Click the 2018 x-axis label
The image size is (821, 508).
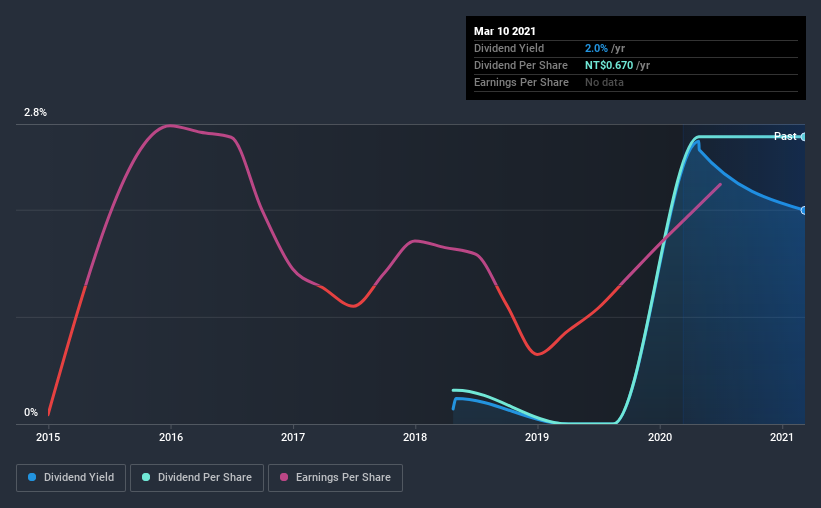[x=415, y=437]
